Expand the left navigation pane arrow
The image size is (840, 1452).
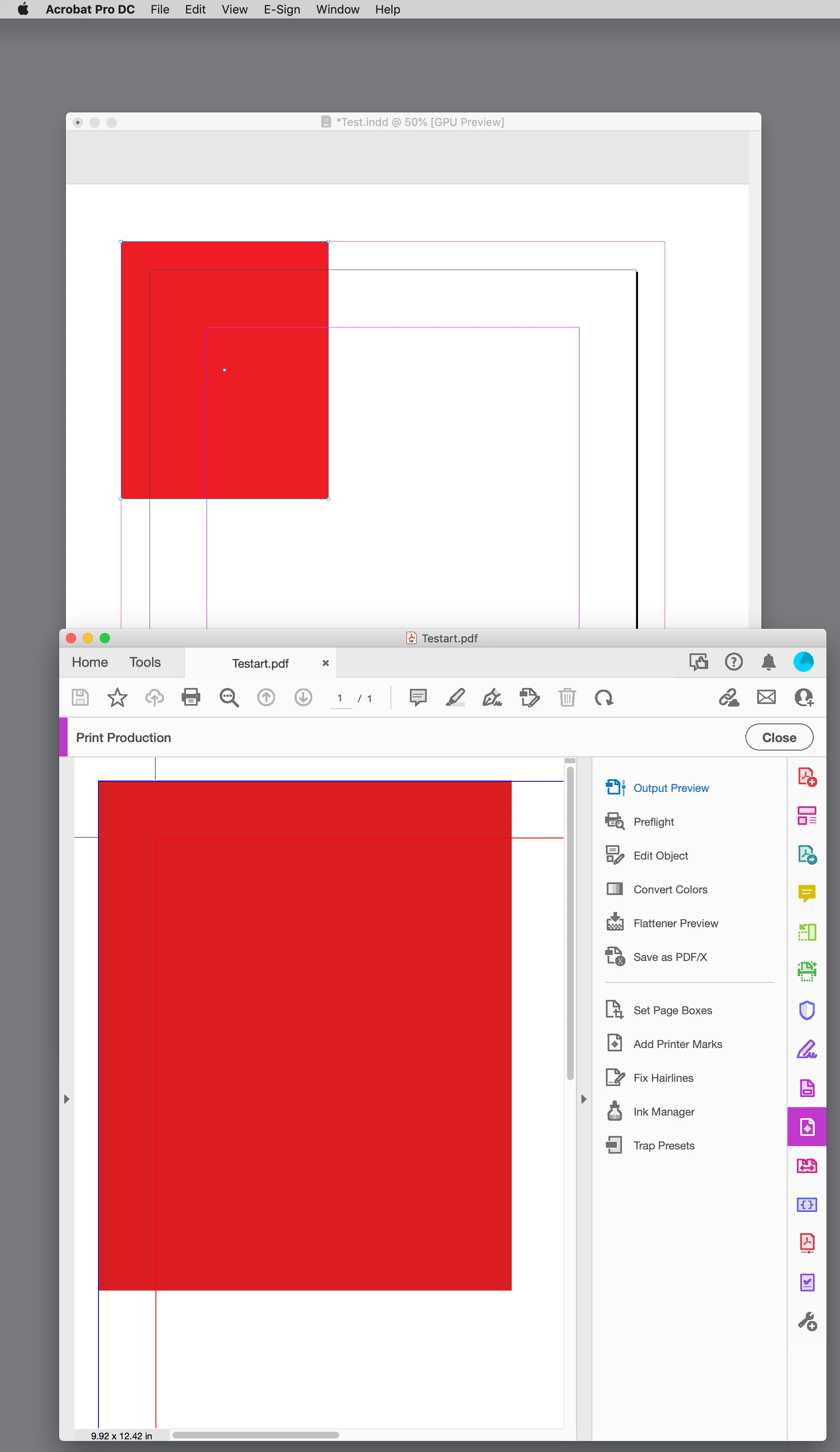[67, 1099]
